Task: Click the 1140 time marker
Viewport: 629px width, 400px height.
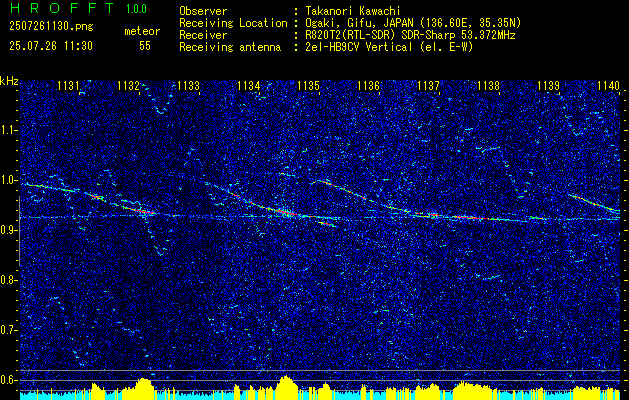Action: (609, 86)
